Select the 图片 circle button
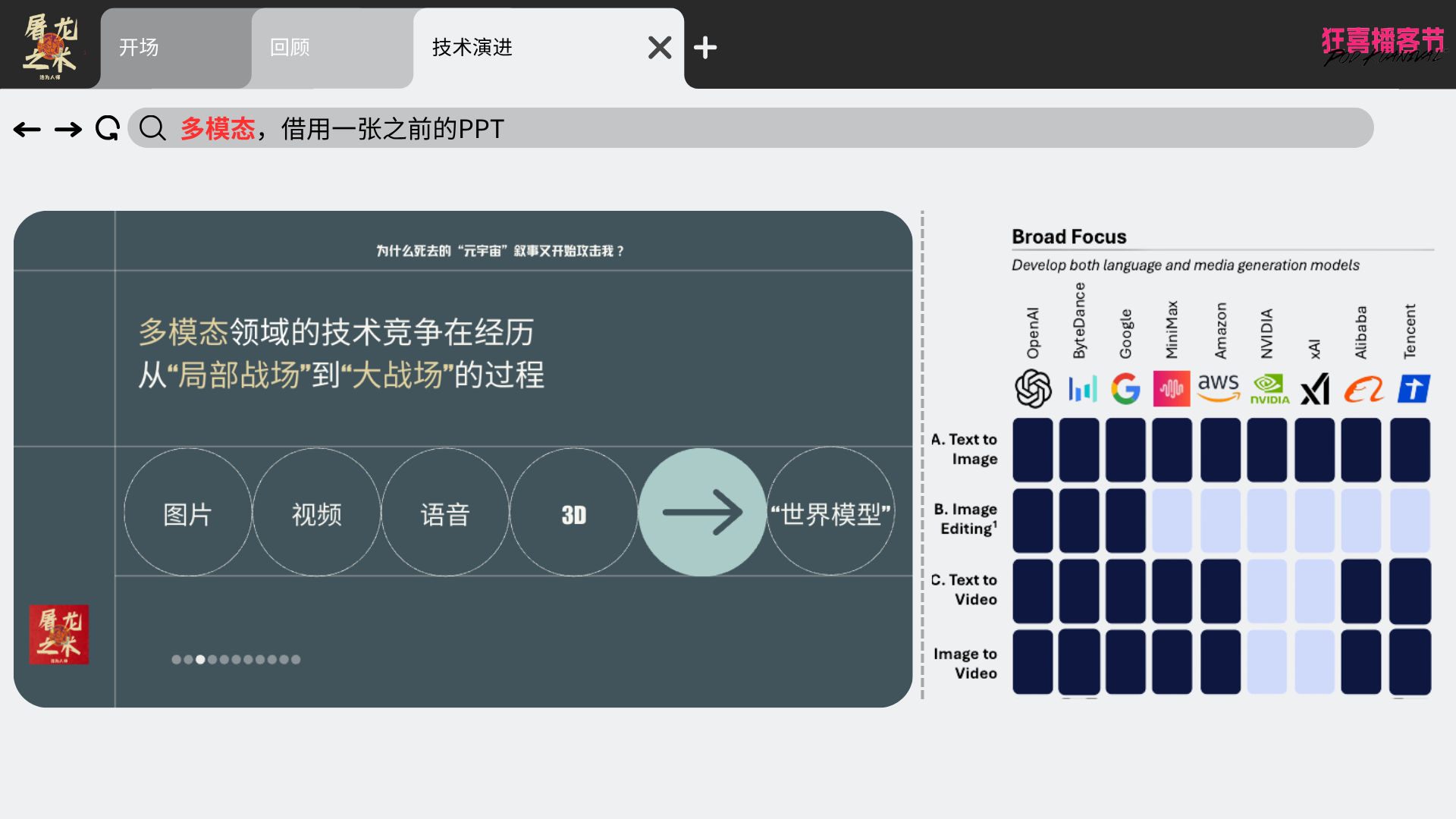This screenshot has height=819, width=1456. [188, 513]
